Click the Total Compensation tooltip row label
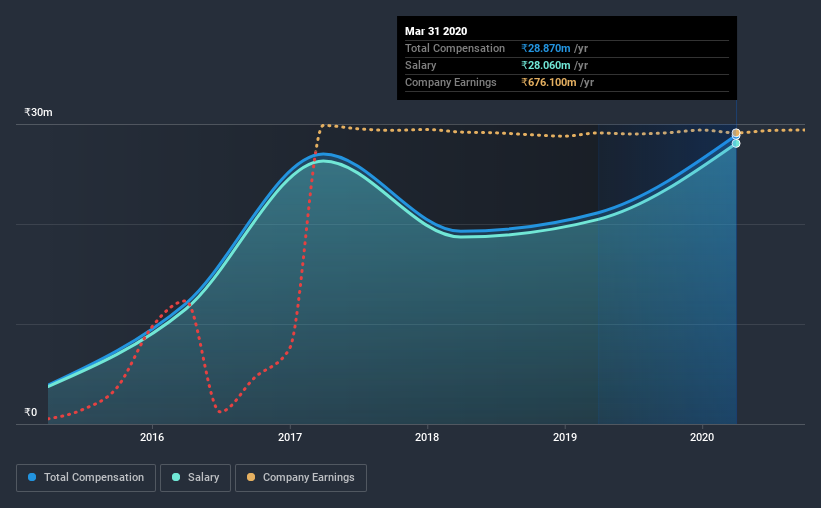 click(454, 49)
